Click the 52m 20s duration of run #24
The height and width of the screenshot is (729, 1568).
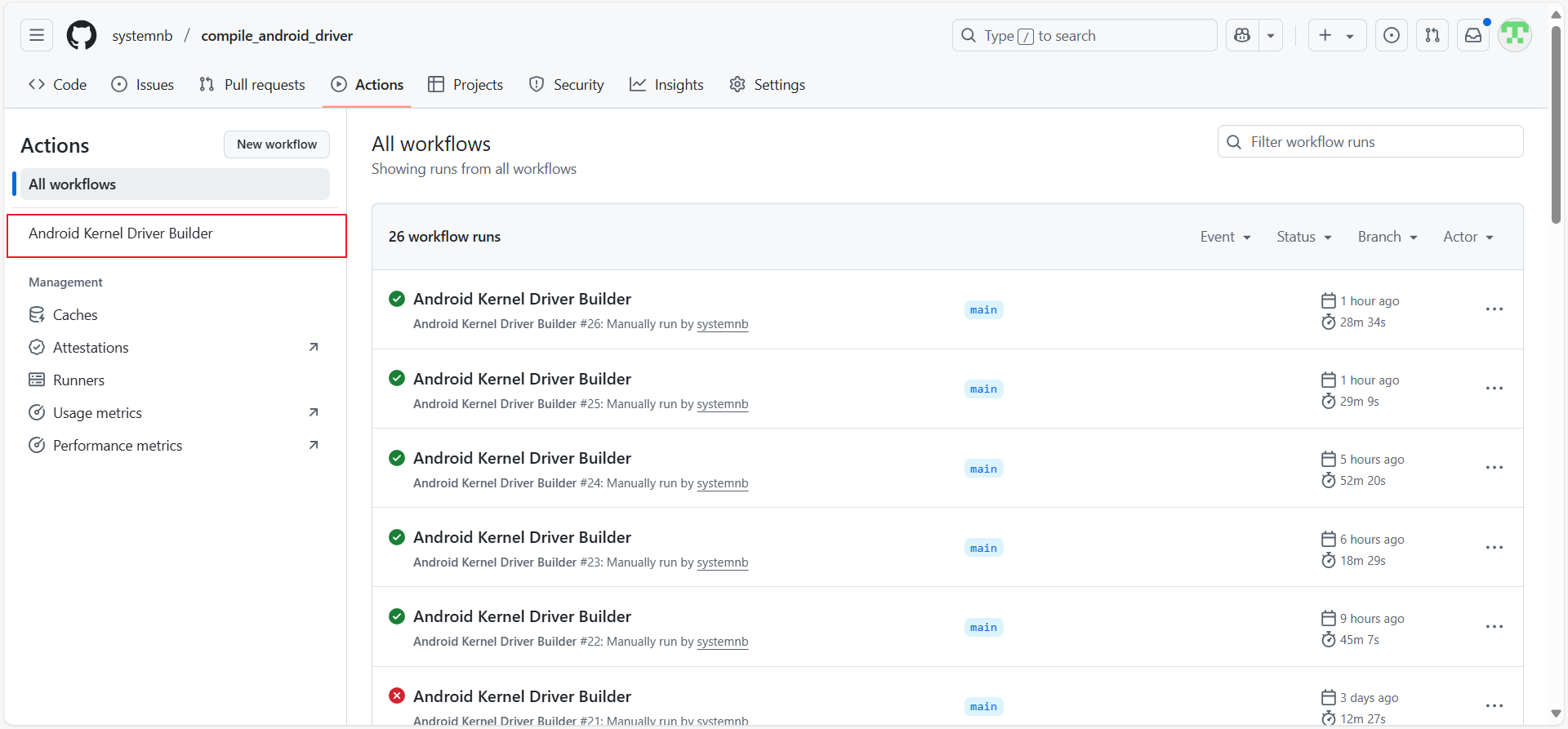pos(1362,481)
